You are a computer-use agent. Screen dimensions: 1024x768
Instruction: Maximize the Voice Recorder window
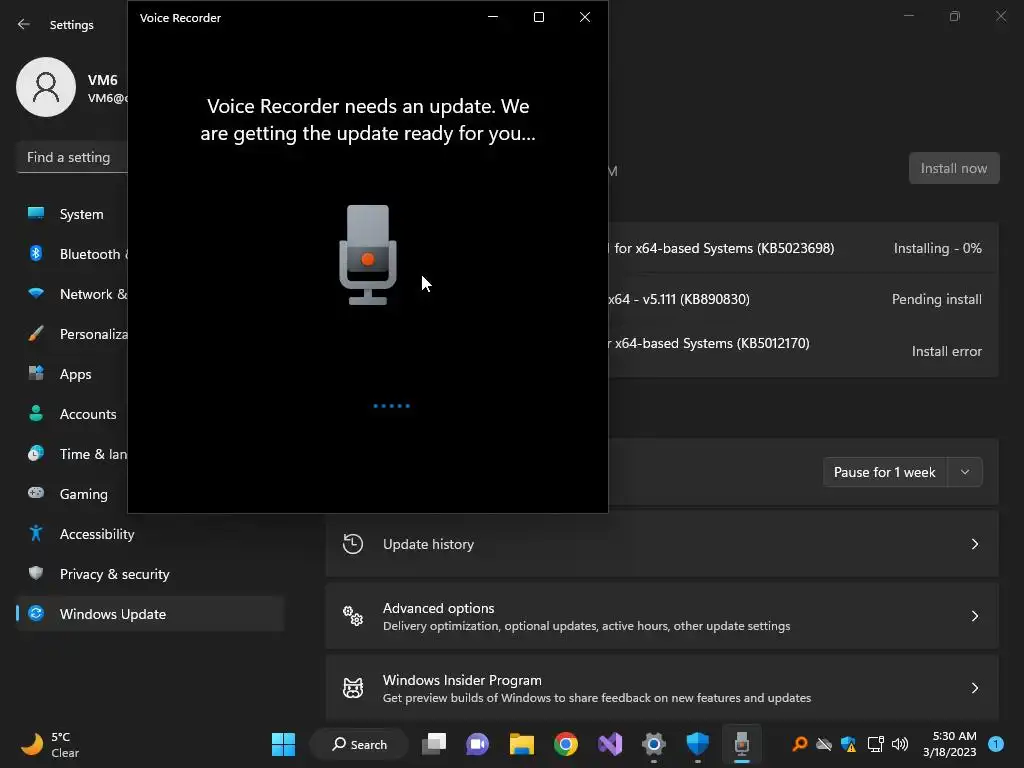(539, 17)
